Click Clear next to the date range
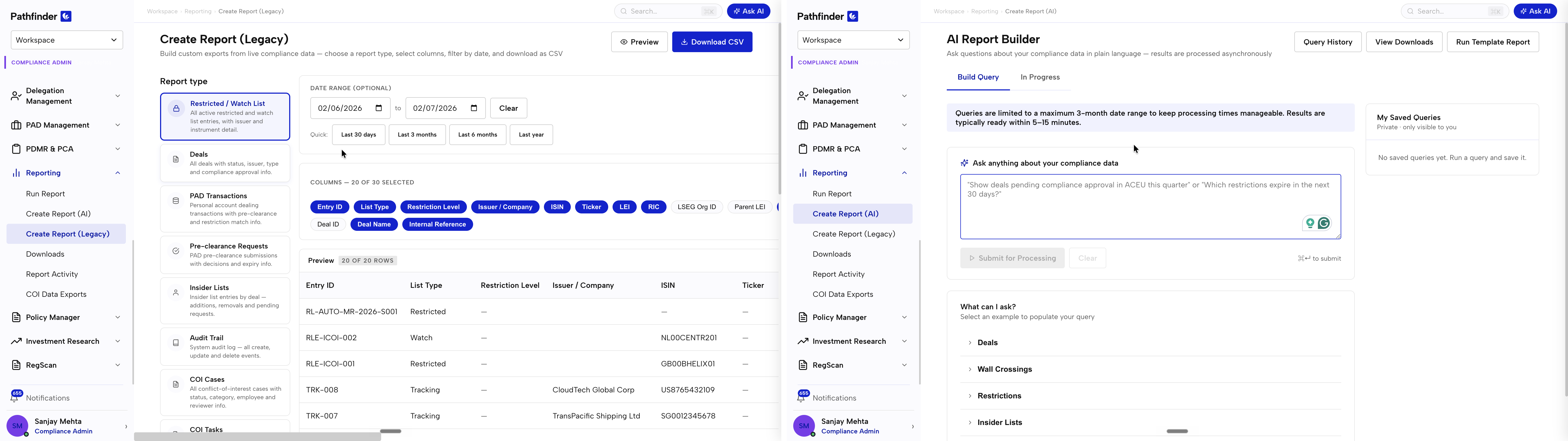Image resolution: width=1568 pixels, height=441 pixels. click(x=508, y=108)
